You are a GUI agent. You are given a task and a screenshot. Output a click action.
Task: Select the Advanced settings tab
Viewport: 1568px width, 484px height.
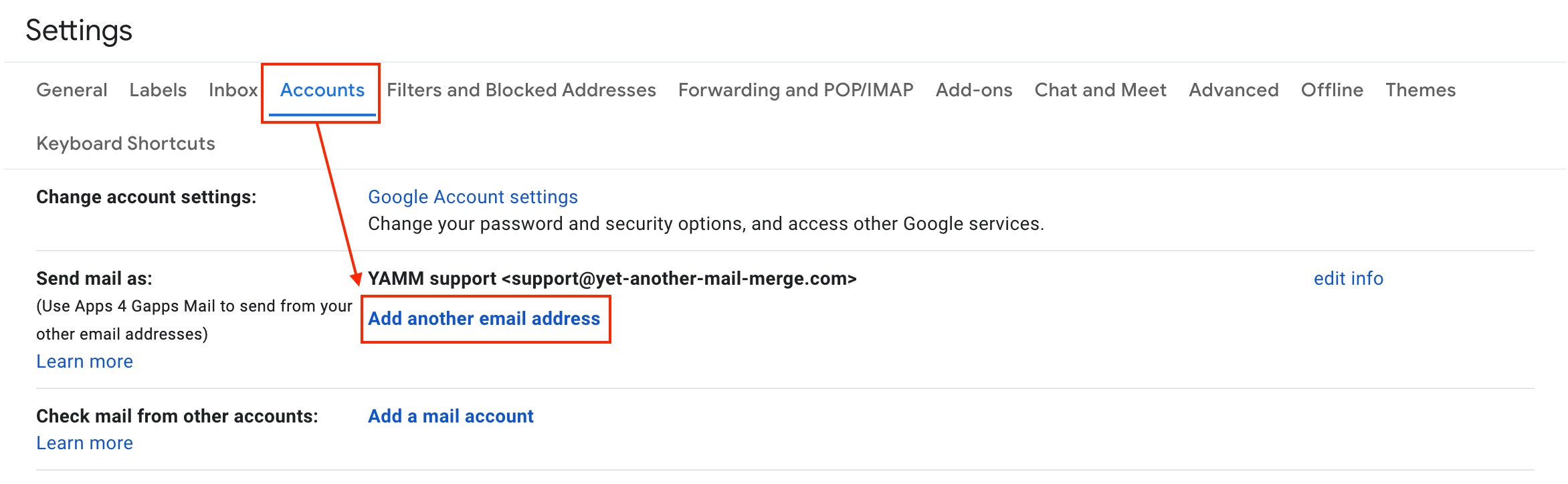point(1233,90)
